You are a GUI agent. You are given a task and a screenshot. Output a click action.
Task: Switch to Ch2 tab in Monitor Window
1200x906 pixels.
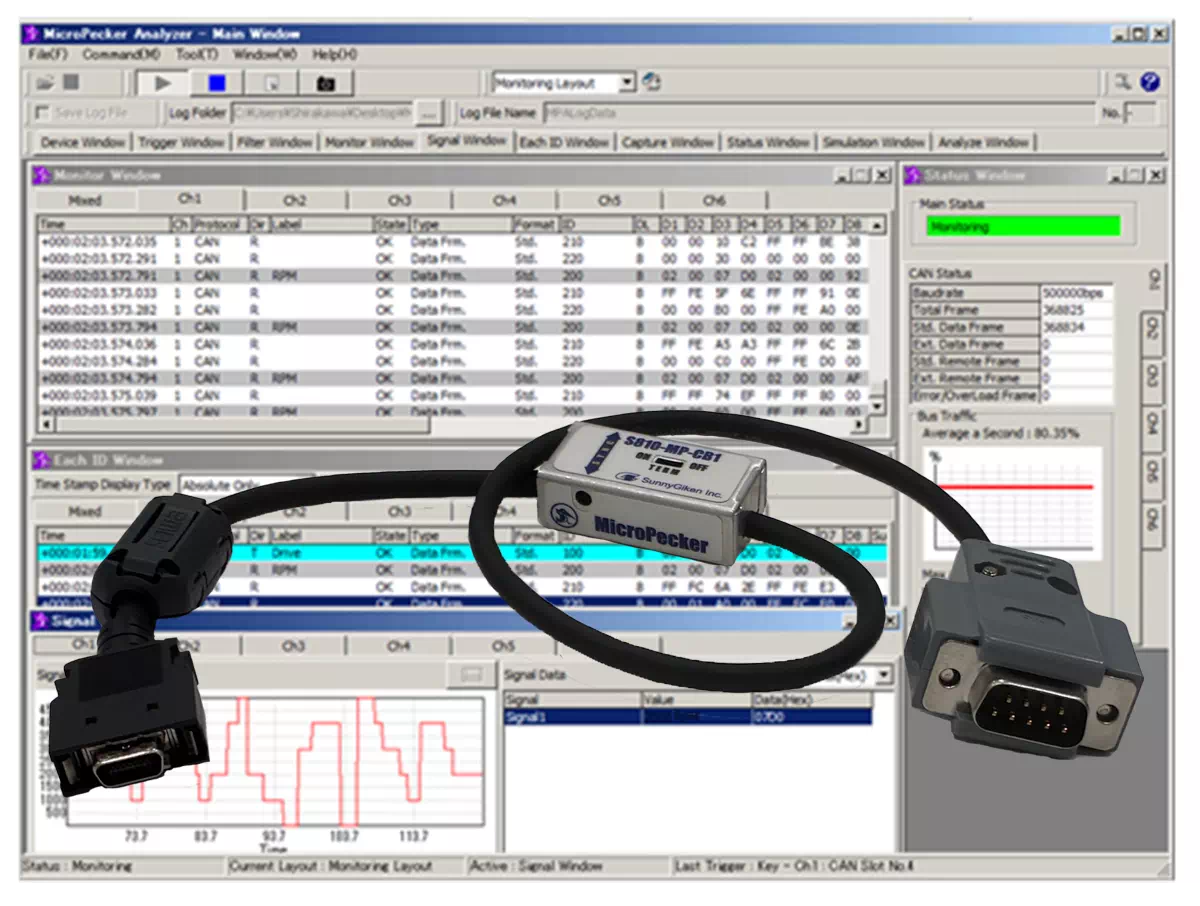coord(294,200)
